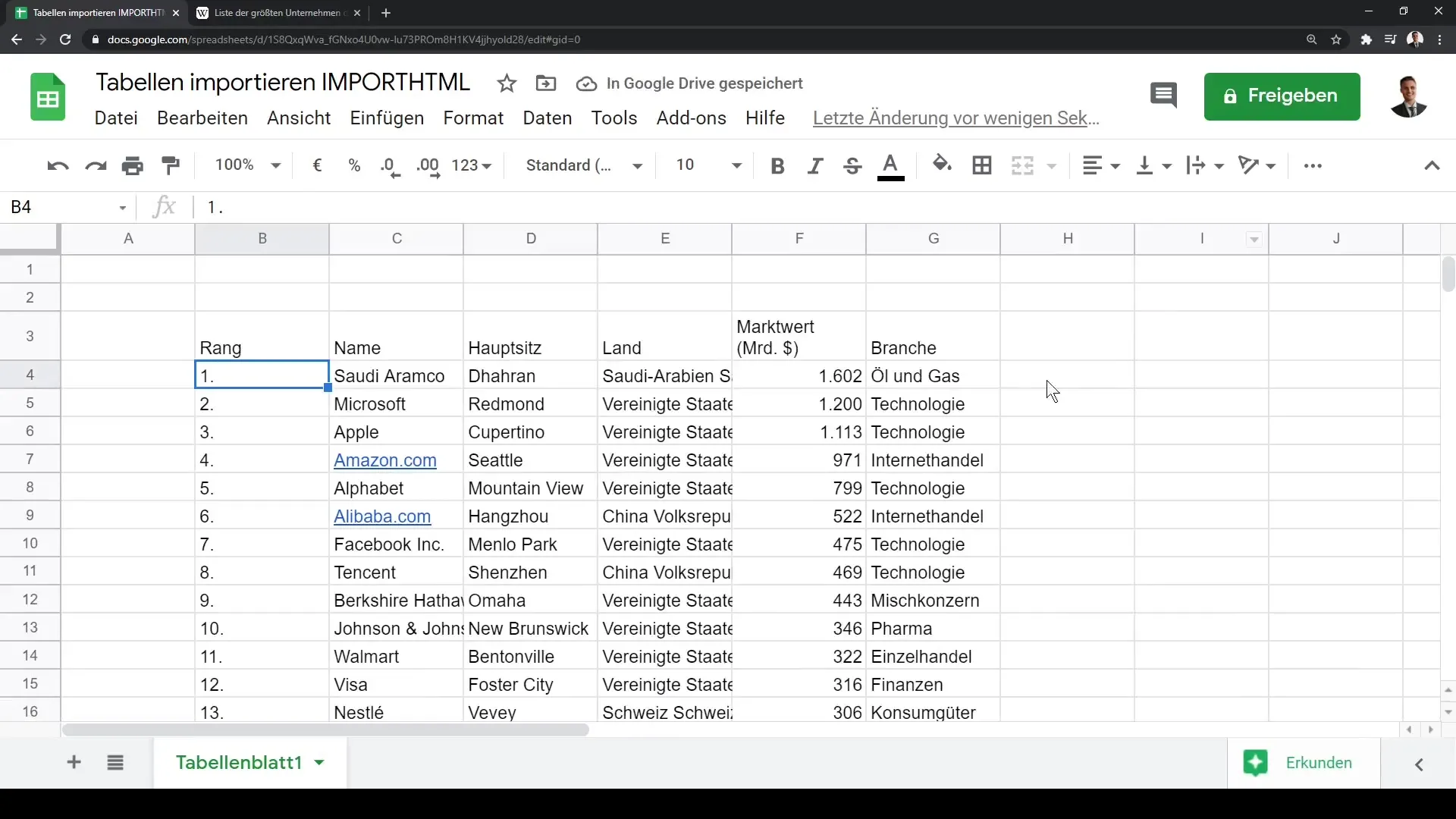Expand merge cells options arrow

pos(1052,166)
